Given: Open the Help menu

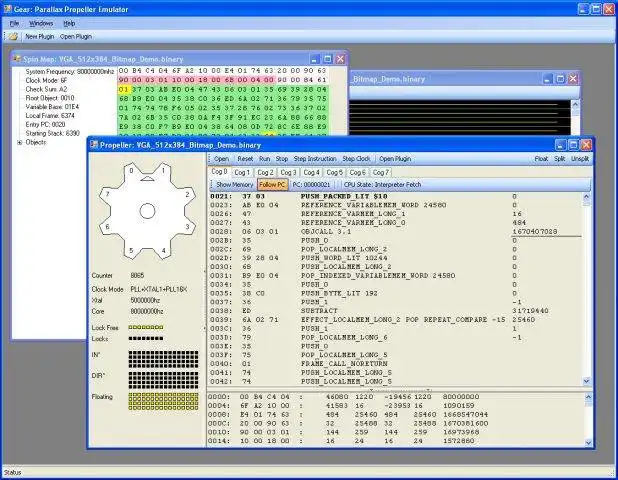Looking at the screenshot, I should 69,23.
